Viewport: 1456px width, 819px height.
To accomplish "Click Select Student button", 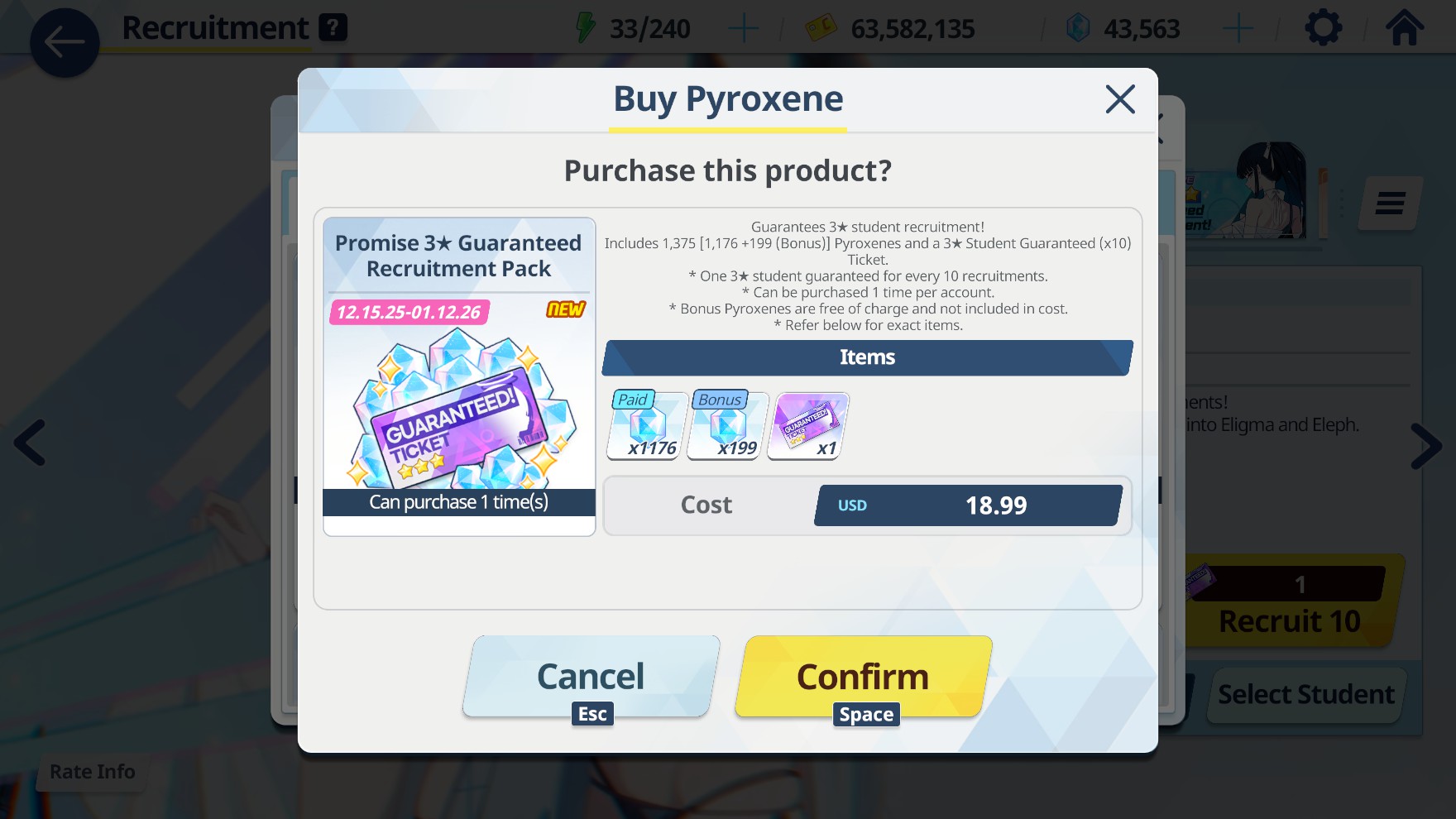I will point(1306,695).
